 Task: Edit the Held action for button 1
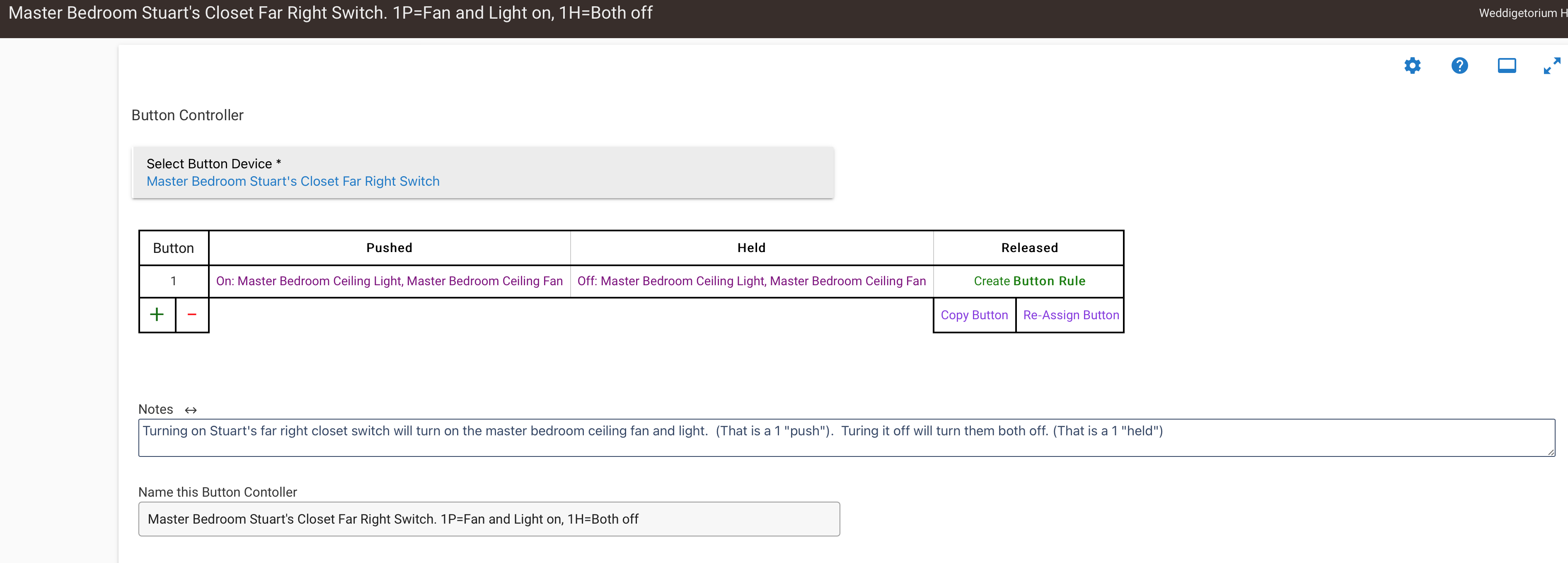[751, 281]
